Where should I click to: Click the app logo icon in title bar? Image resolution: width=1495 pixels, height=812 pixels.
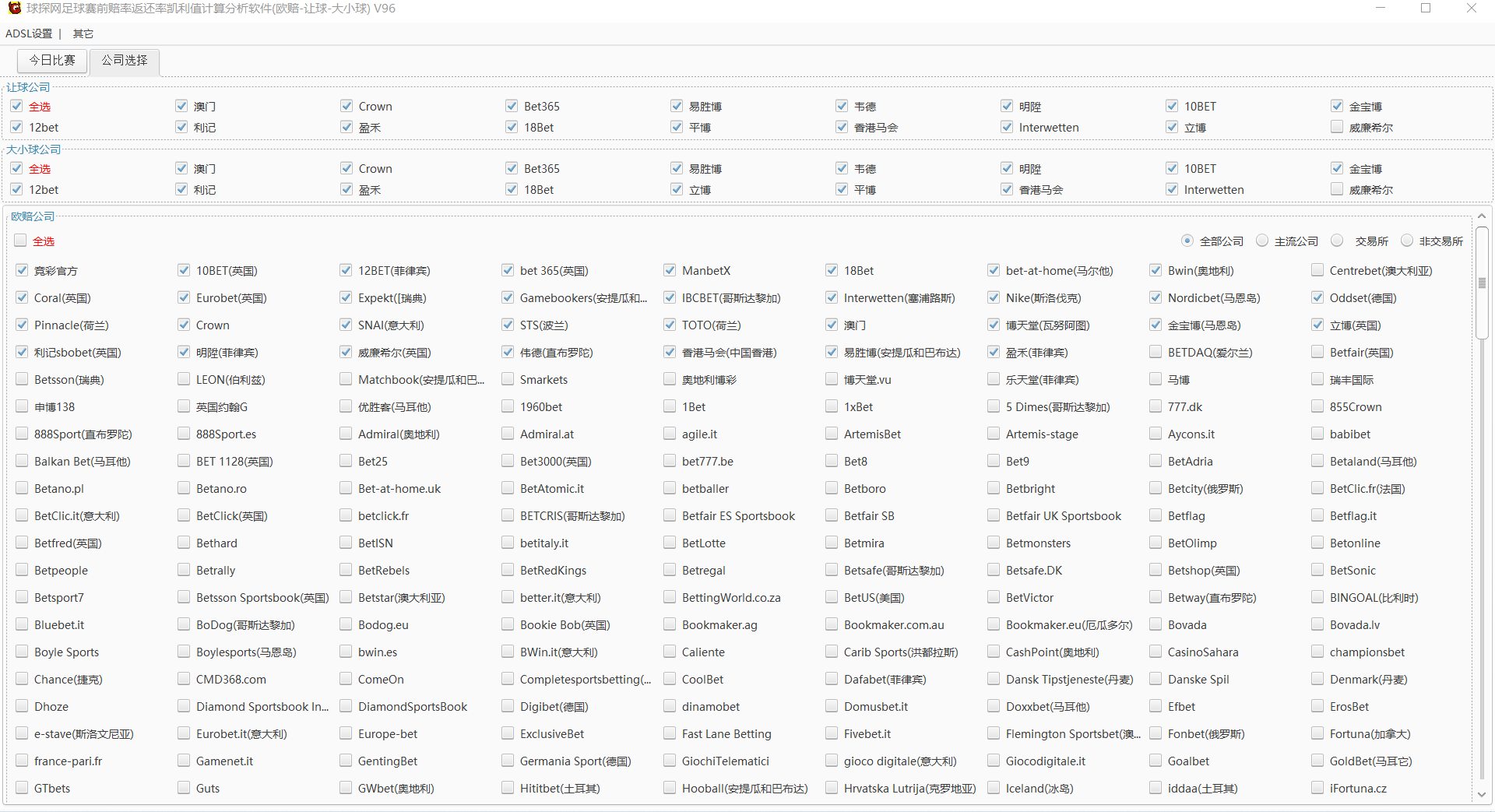14,9
